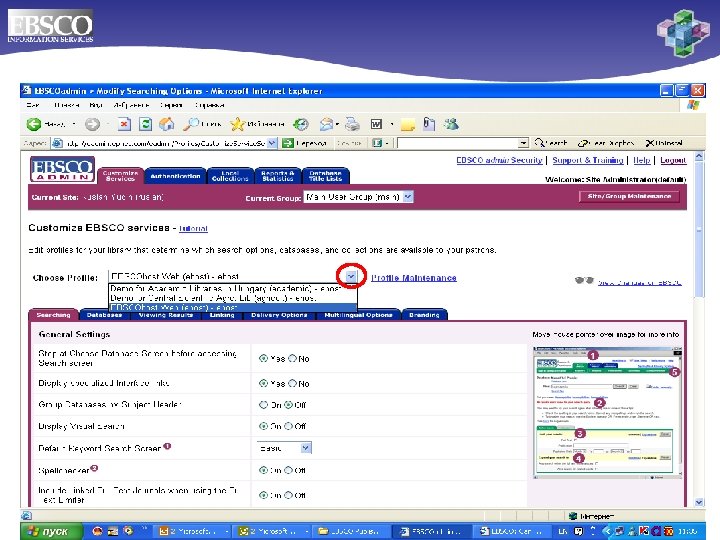This screenshot has width=720, height=540.
Task: Turn Off Display Visual Search
Action: pyautogui.click(x=288, y=426)
